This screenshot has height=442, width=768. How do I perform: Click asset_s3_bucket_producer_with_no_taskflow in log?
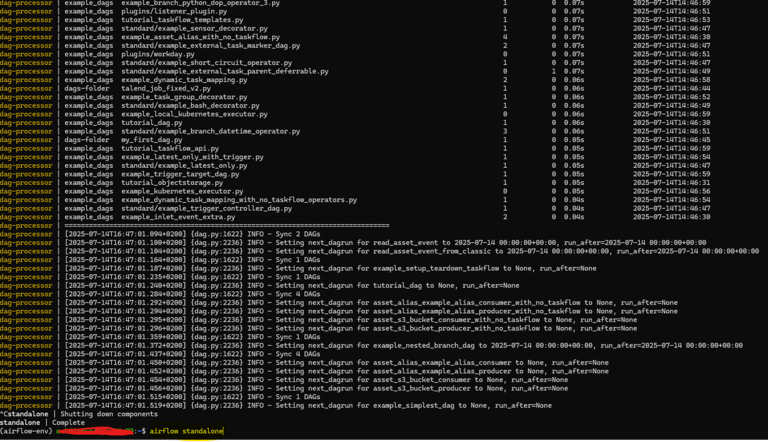point(456,328)
